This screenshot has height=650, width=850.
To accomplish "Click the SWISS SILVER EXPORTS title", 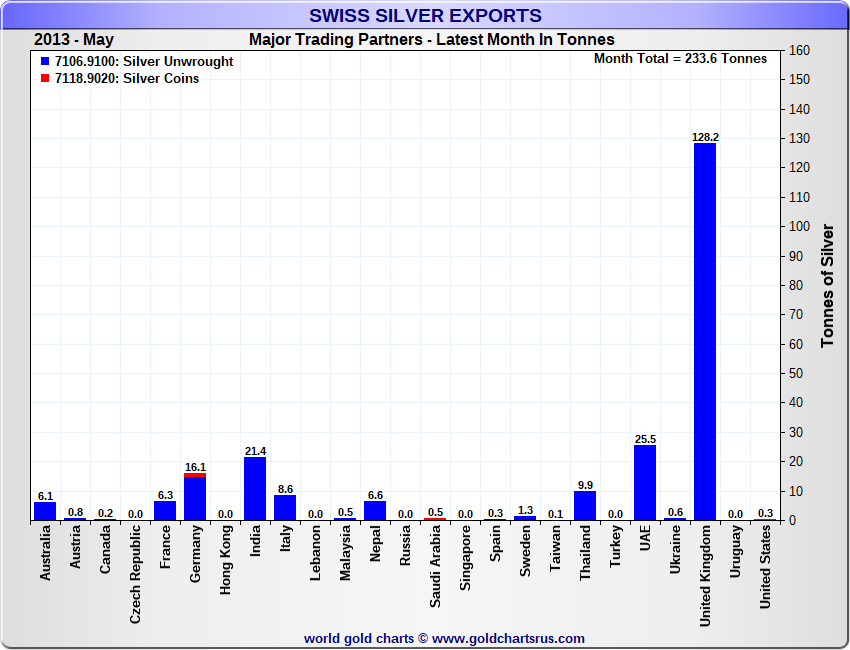I will pos(425,16).
